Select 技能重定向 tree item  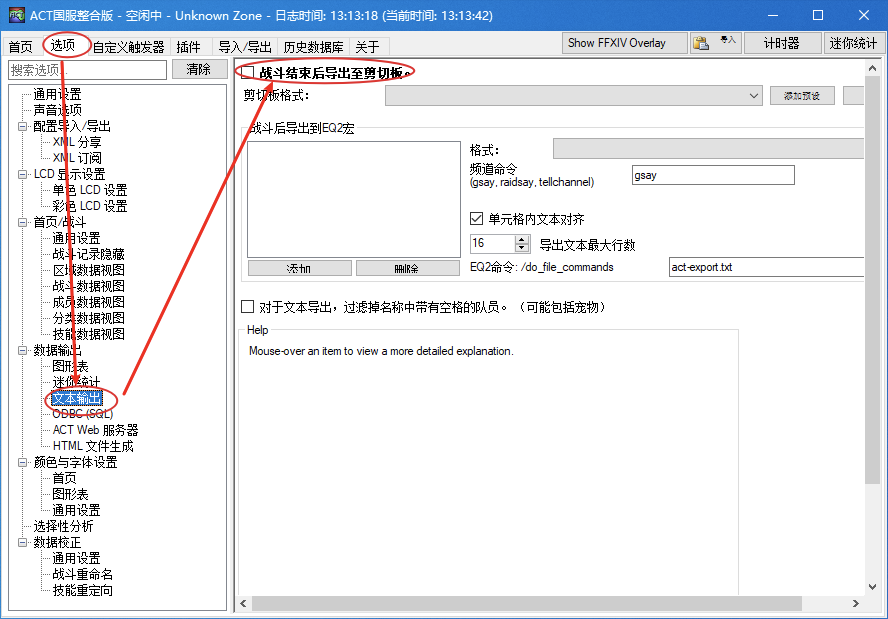click(83, 591)
